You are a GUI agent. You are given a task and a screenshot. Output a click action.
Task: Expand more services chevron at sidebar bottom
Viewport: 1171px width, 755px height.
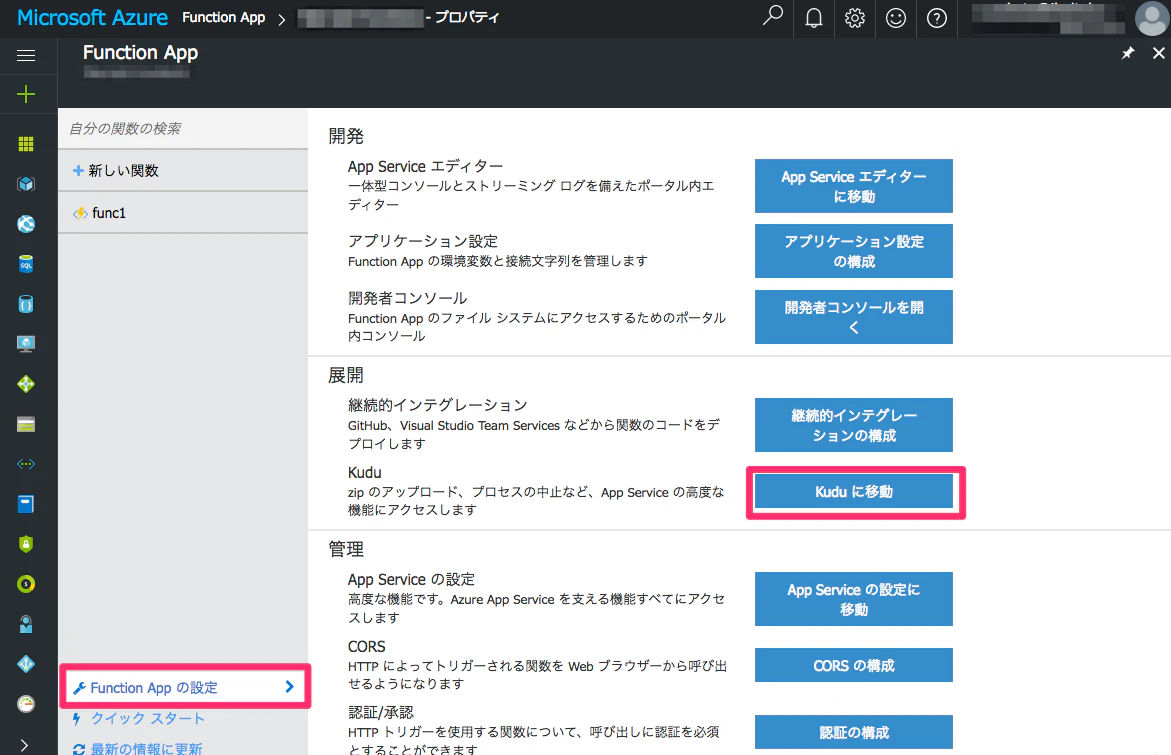tap(25, 745)
